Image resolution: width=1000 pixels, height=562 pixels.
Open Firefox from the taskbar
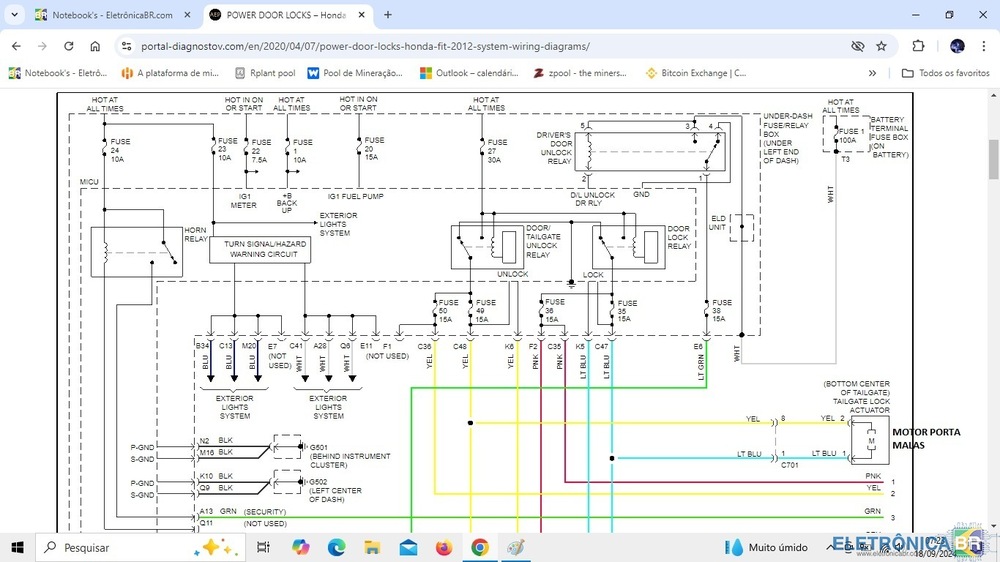click(444, 547)
